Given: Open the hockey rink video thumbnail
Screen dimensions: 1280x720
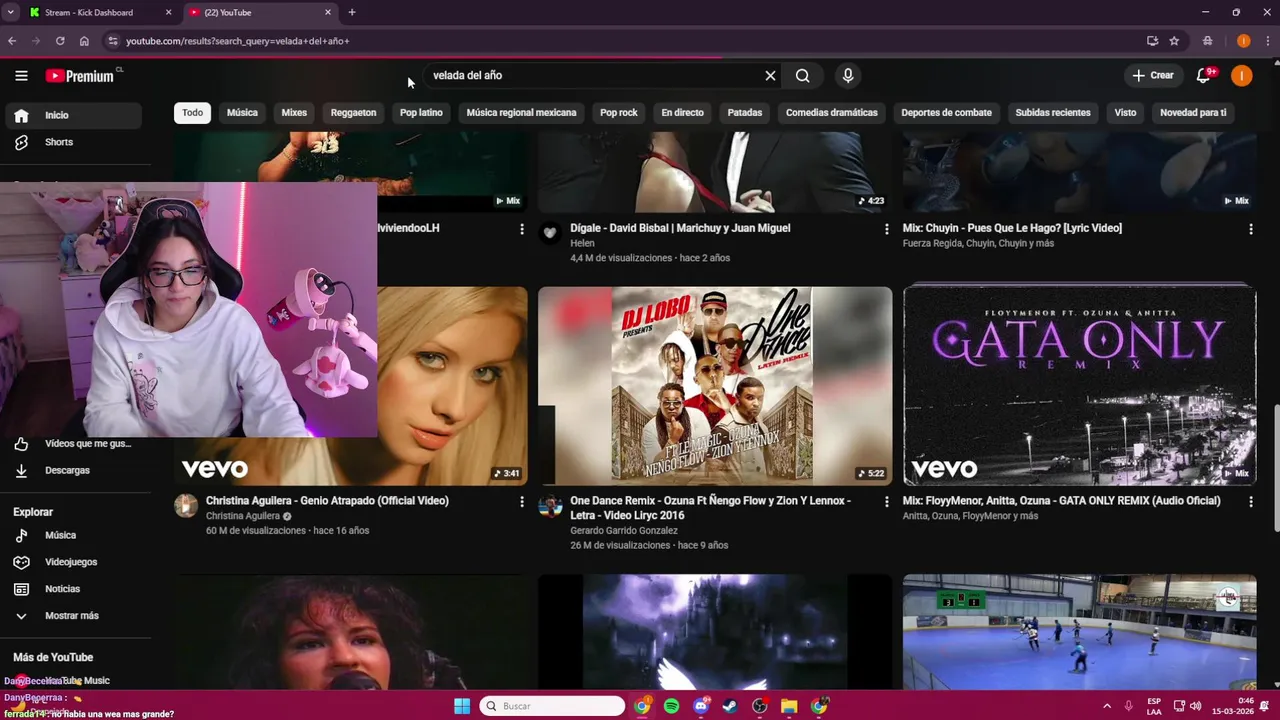Looking at the screenshot, I should tap(1080, 632).
